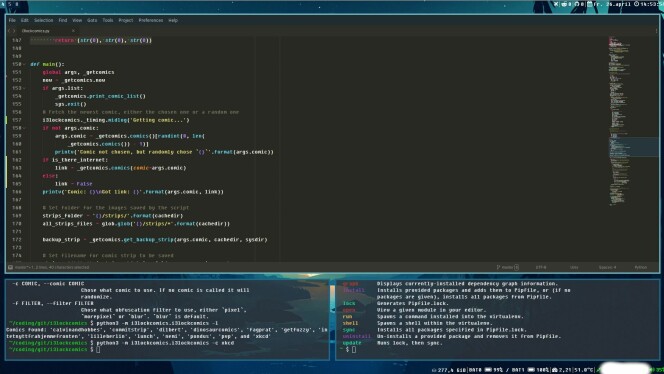Click the comment on line 156
Screen dimensions: 664x374
point(141,112)
